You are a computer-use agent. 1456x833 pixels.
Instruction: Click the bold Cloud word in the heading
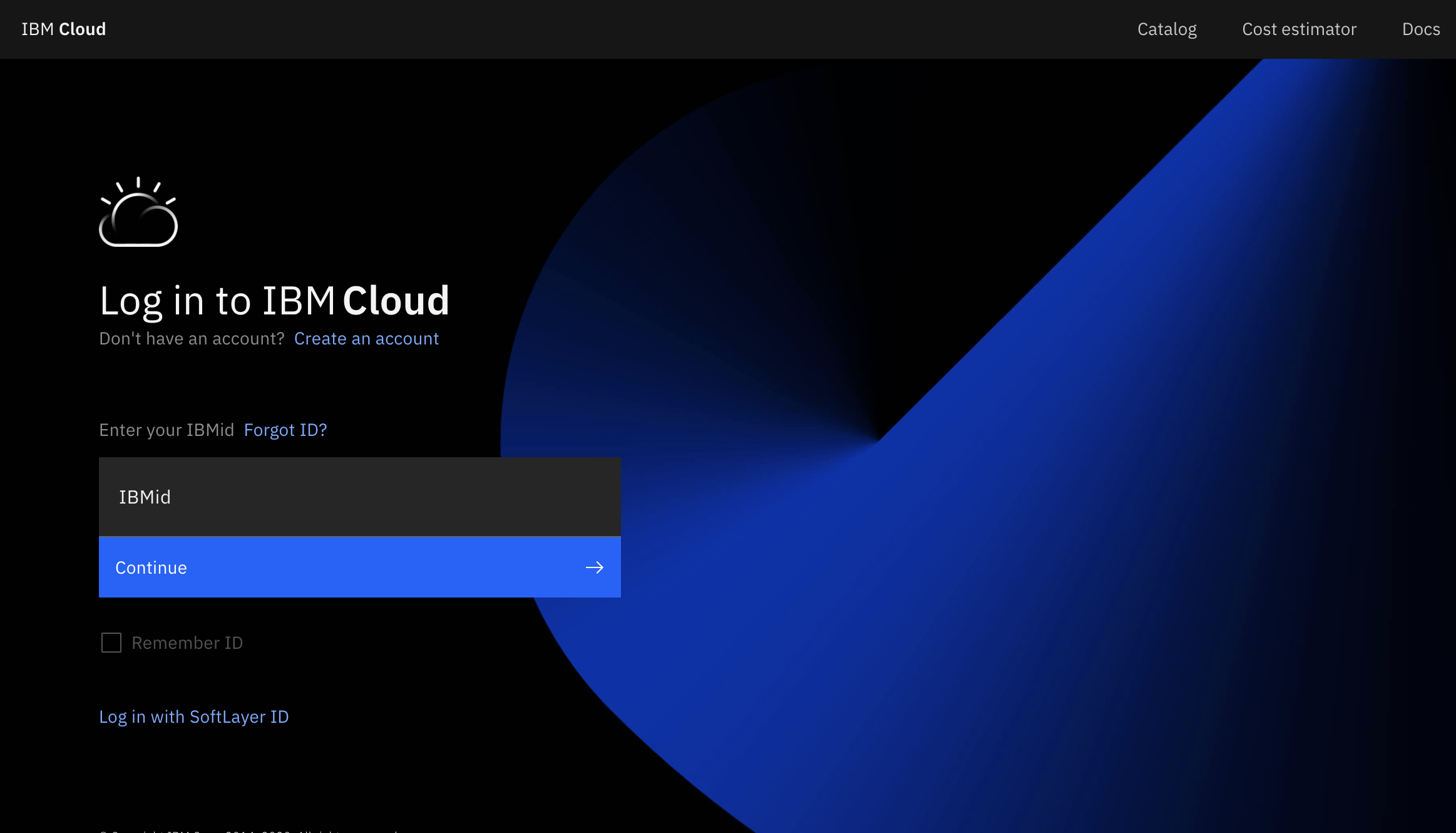point(396,301)
